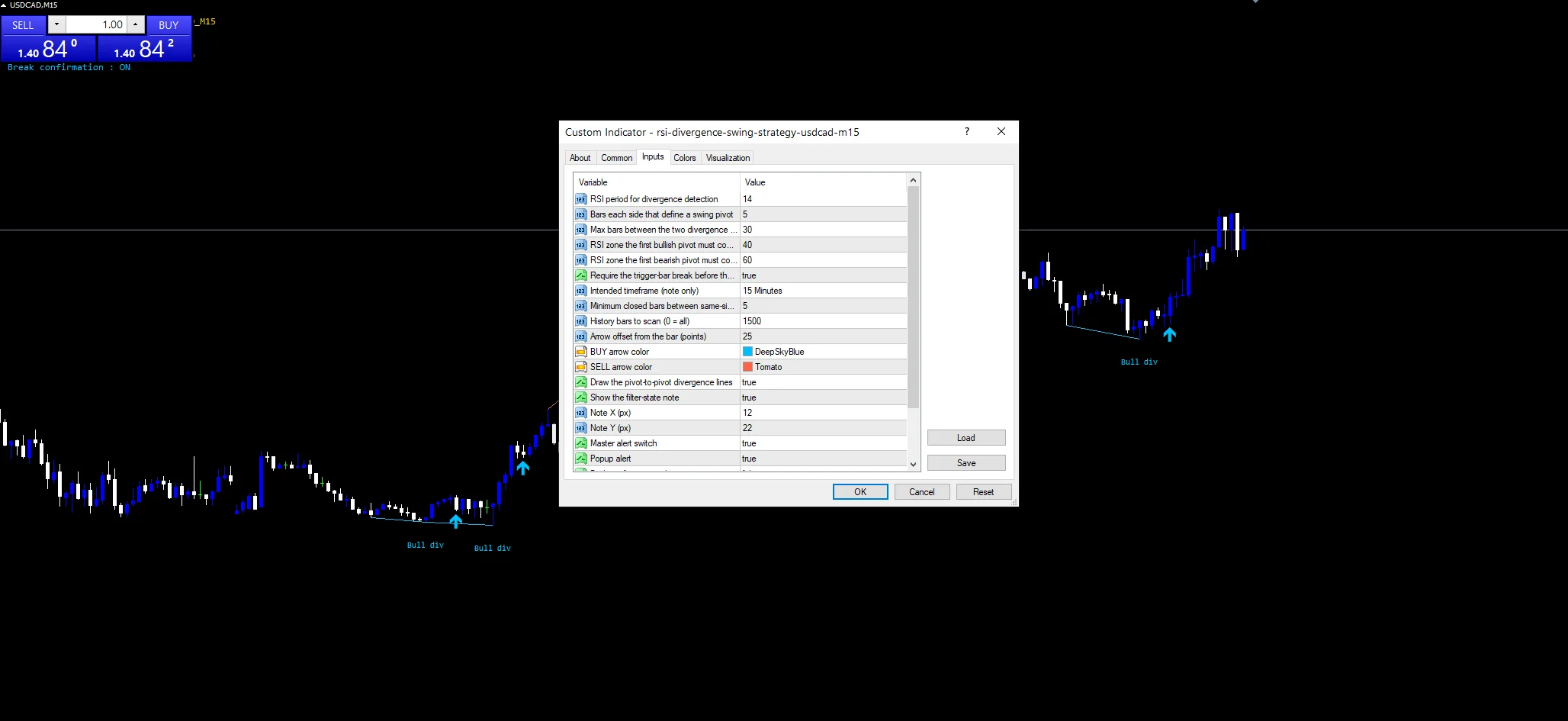The height and width of the screenshot is (721, 1568).
Task: Click the inputs list scroll up arrow
Action: click(913, 181)
